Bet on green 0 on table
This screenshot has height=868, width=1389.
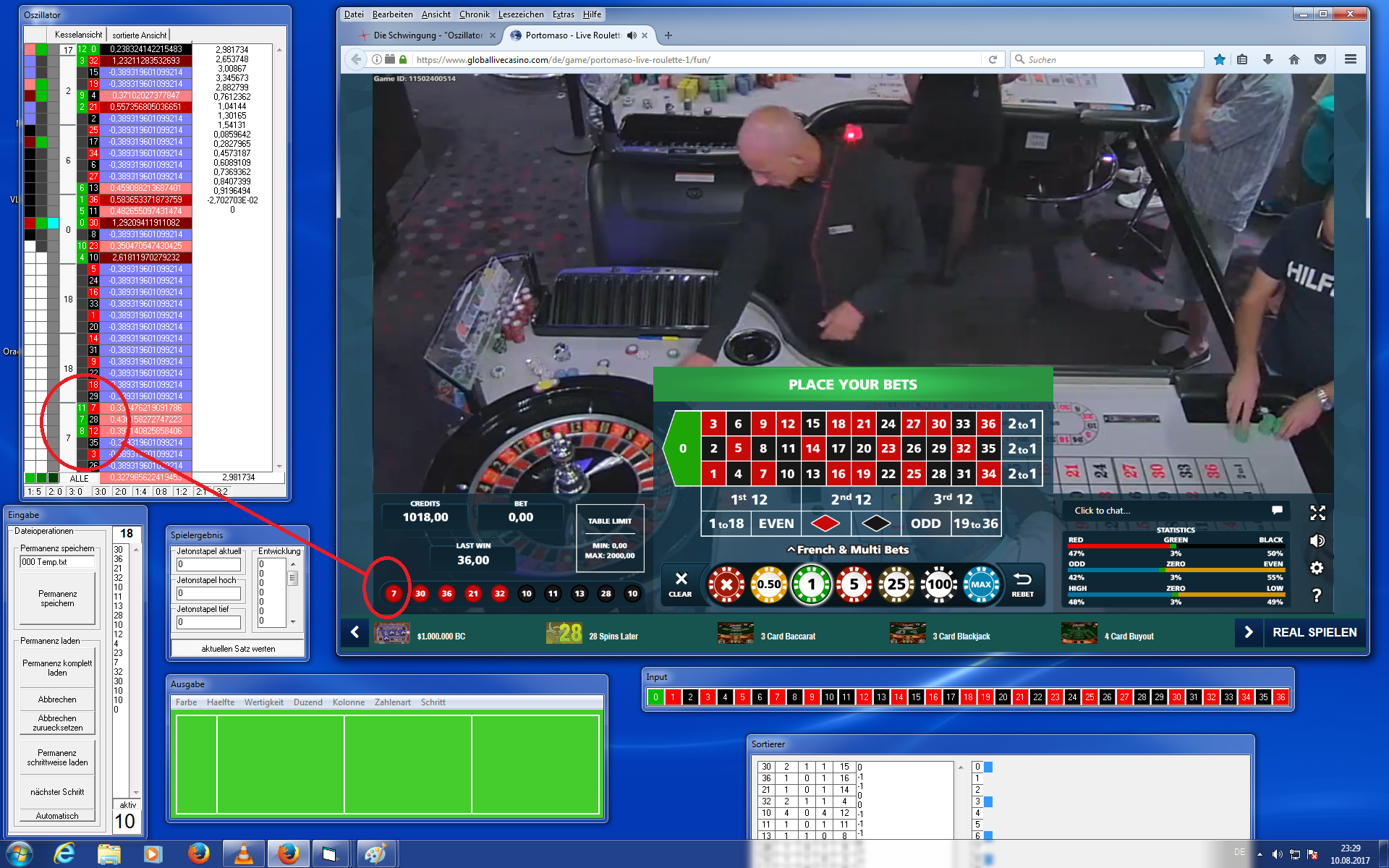pyautogui.click(x=682, y=448)
